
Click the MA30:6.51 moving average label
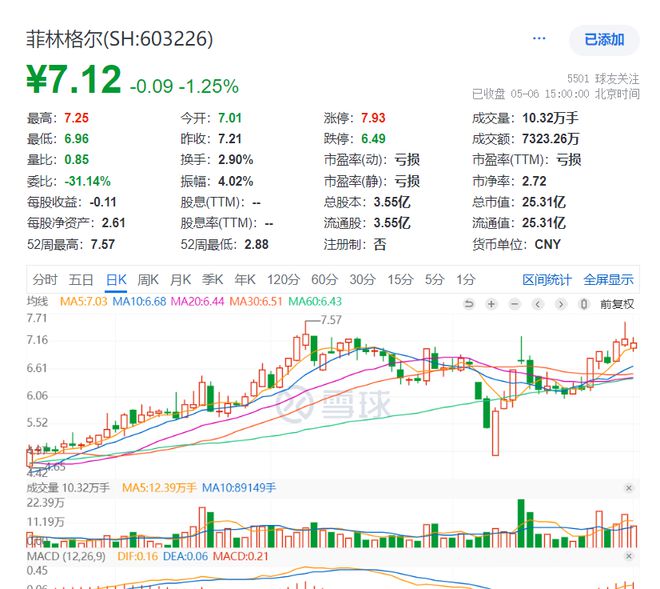(255, 301)
